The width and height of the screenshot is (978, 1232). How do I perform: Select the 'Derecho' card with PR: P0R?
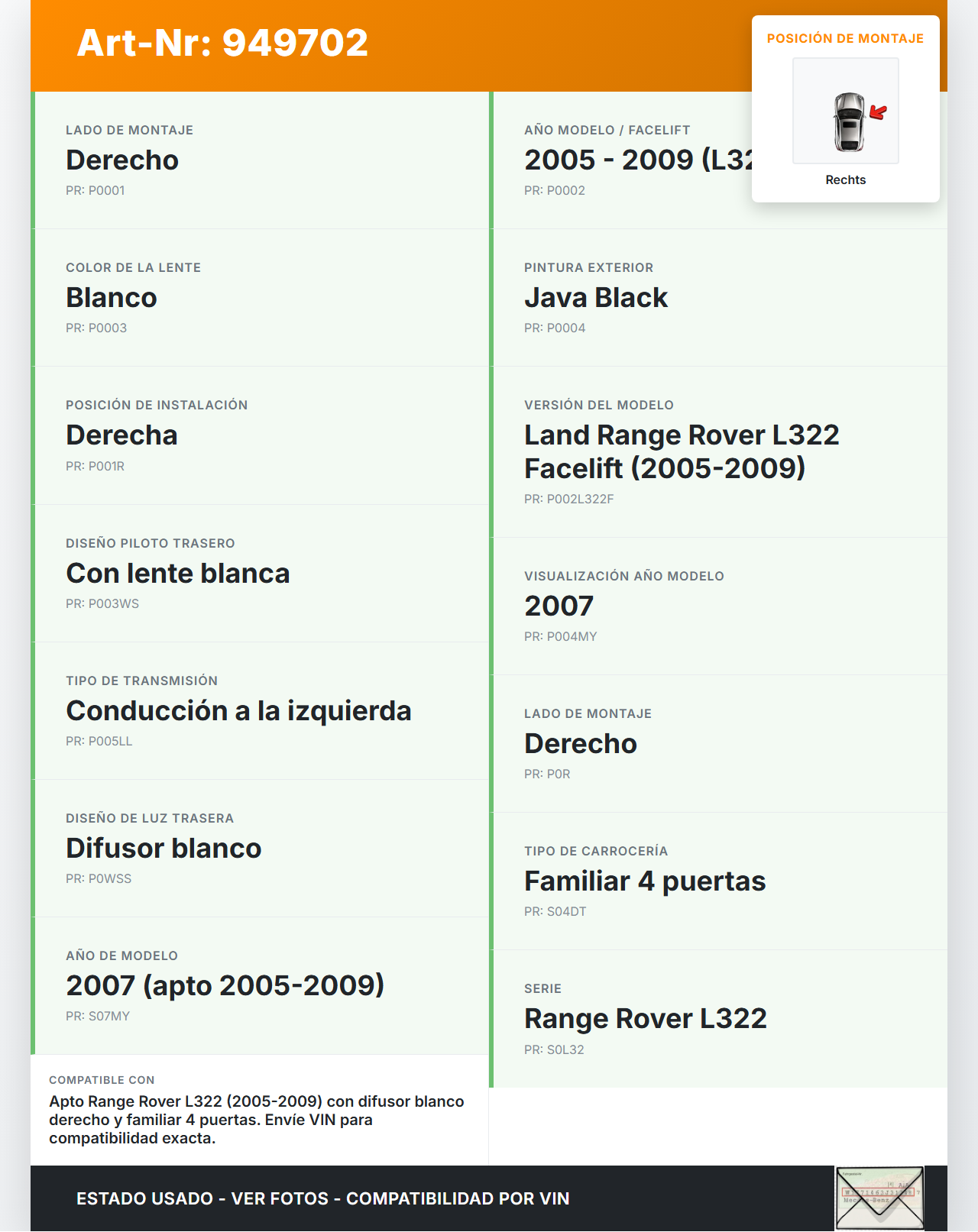pyautogui.click(x=718, y=743)
